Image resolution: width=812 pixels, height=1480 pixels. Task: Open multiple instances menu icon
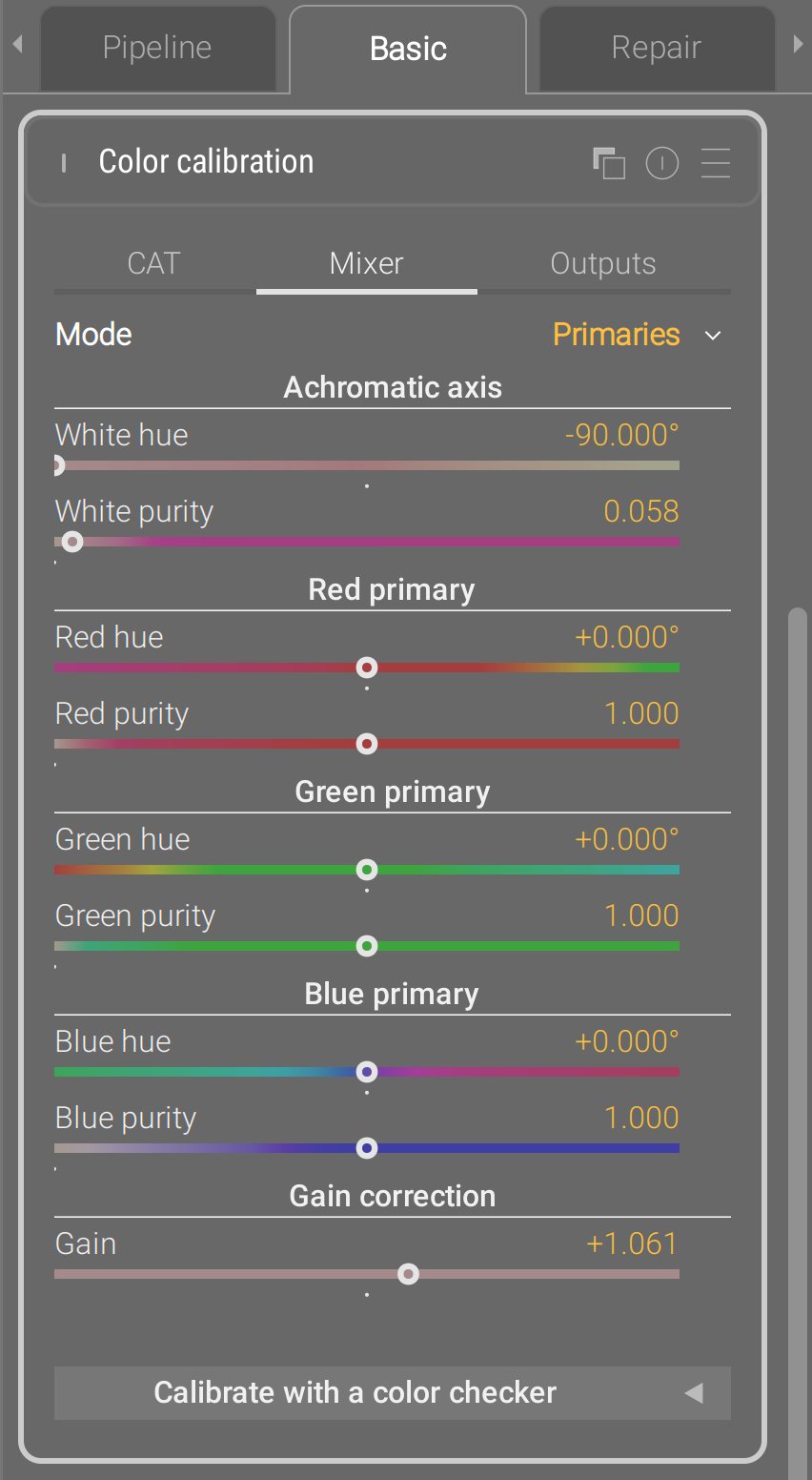(x=609, y=163)
